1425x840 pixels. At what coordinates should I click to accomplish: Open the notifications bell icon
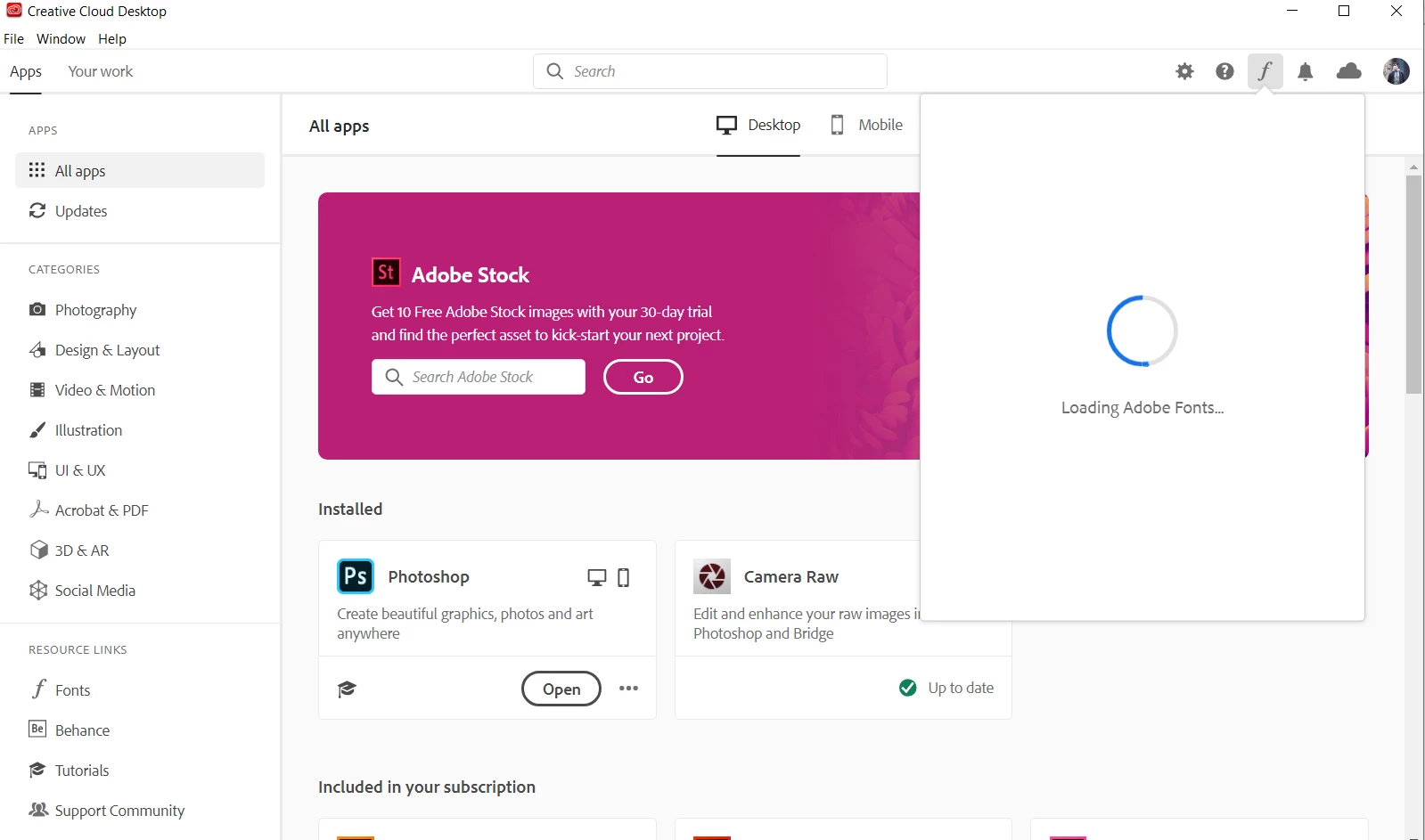pyautogui.click(x=1305, y=71)
